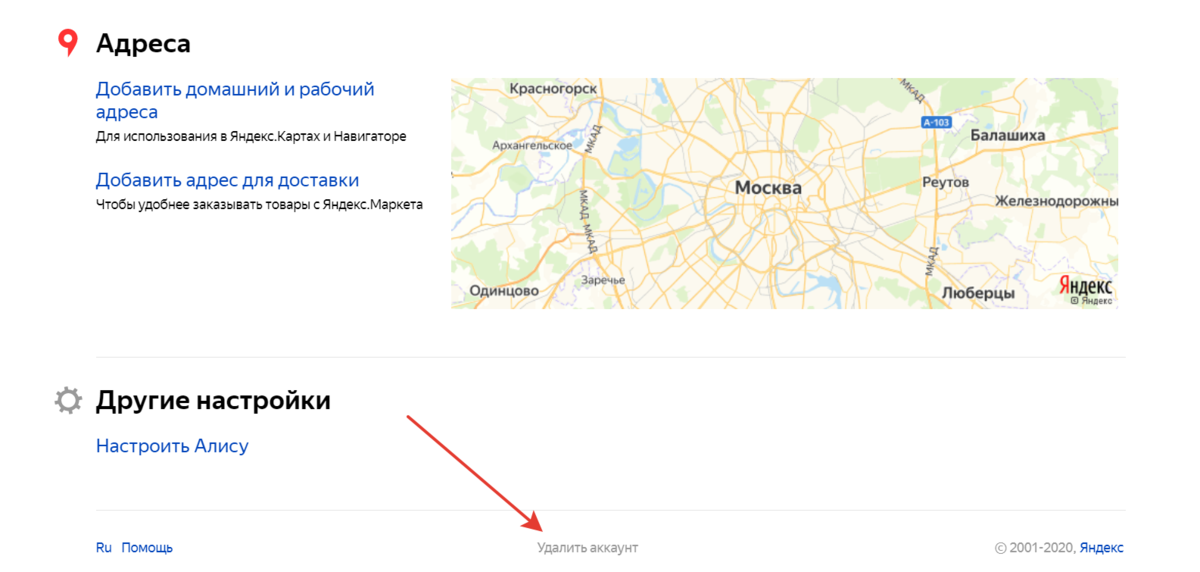Viewport: 1200px width, 572px height.
Task: Click the Яндекс logo on the map
Action: pyautogui.click(x=1086, y=287)
